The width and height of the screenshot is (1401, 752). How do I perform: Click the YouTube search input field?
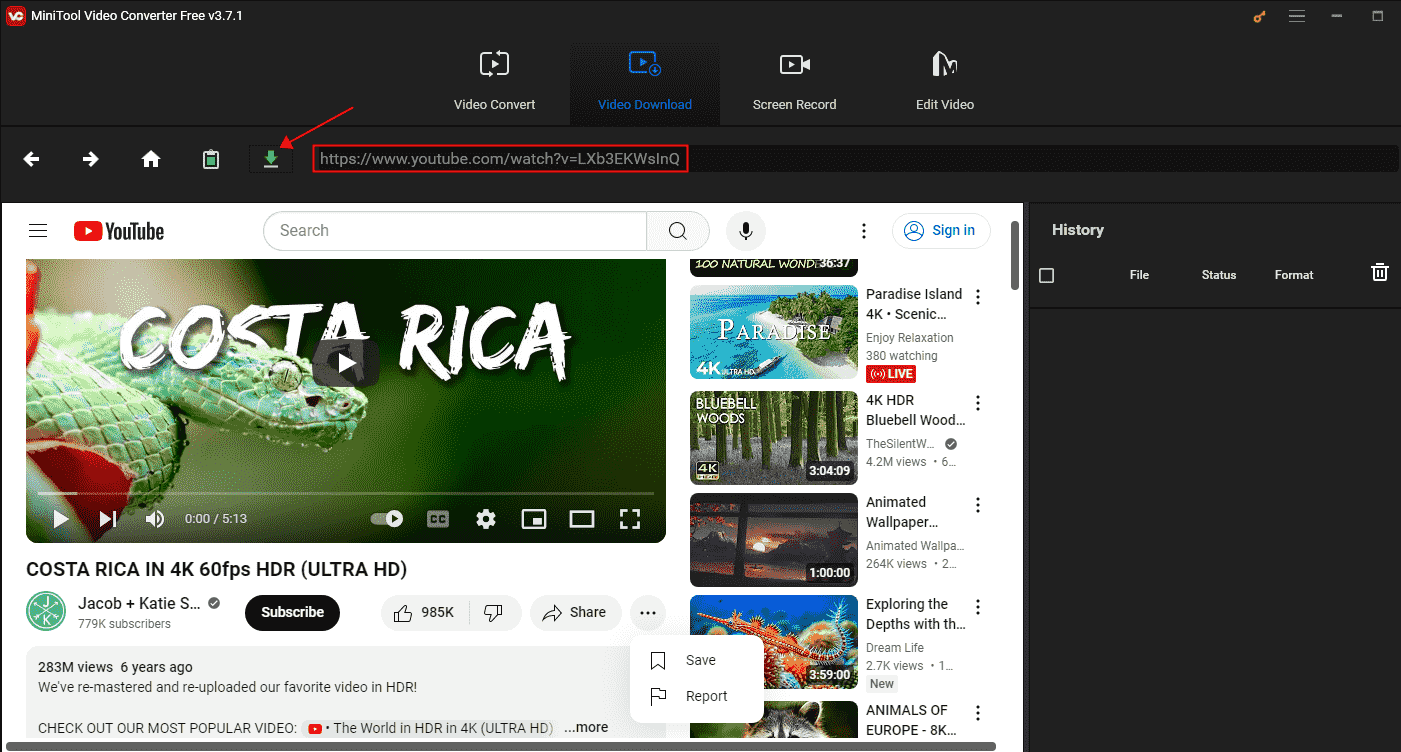pyautogui.click(x=455, y=231)
